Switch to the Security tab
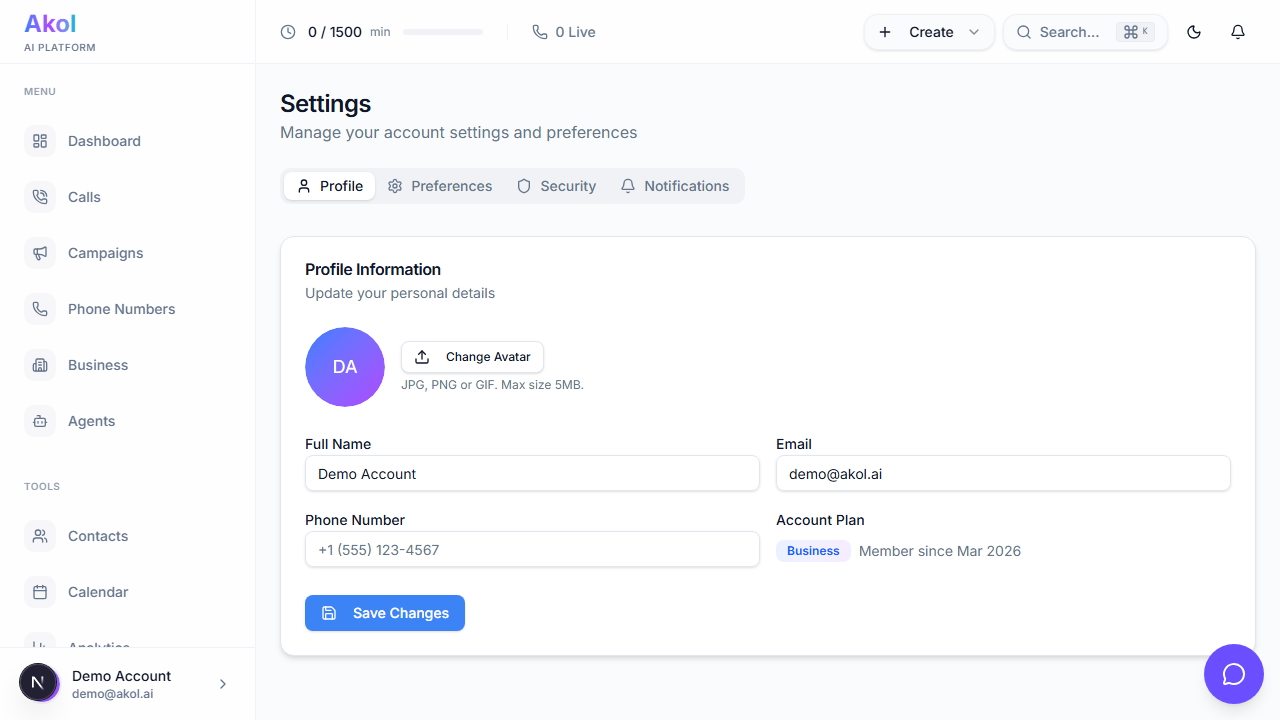 click(557, 186)
